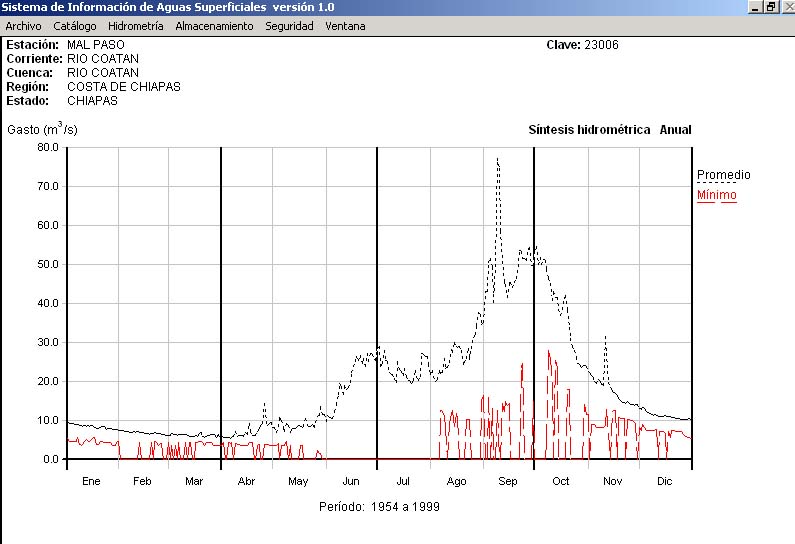Click the Jun month label on axis
Viewport: 795px width, 544px height.
click(351, 481)
